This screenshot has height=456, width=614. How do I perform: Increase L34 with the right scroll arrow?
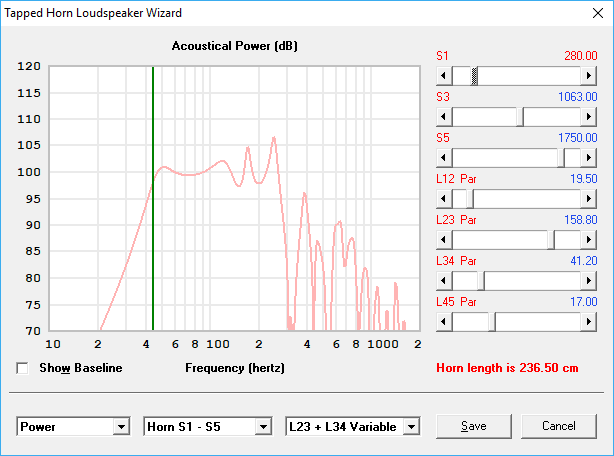click(x=589, y=281)
